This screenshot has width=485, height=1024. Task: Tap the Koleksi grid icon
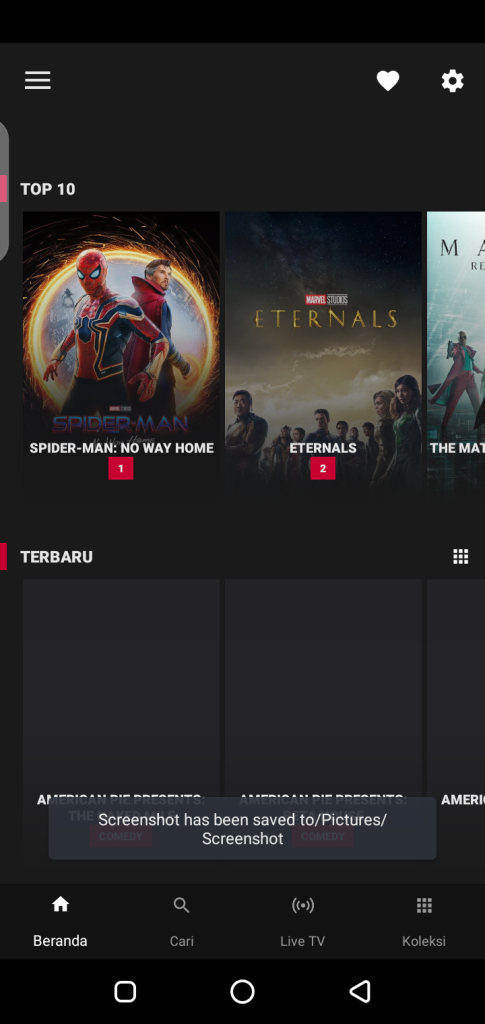424,905
